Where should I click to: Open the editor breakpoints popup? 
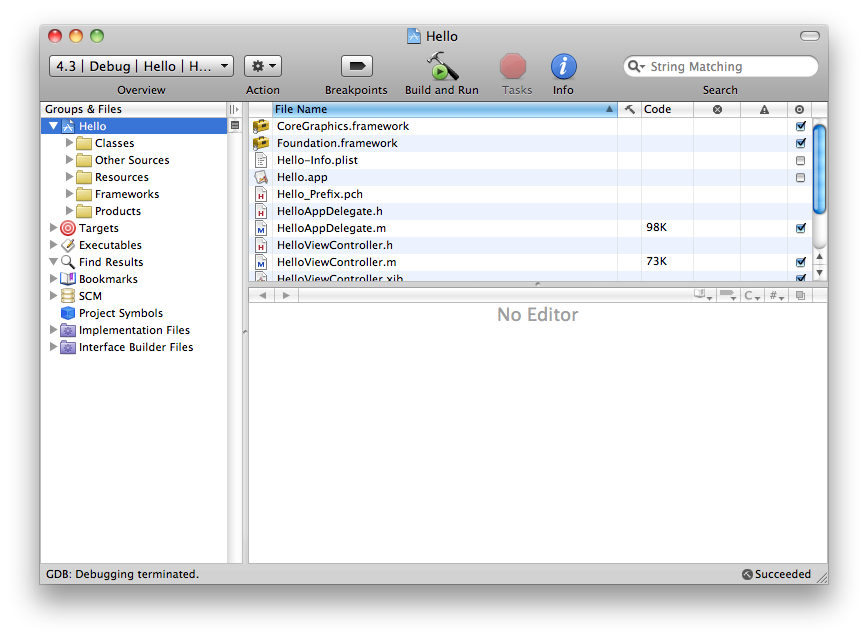click(x=728, y=295)
